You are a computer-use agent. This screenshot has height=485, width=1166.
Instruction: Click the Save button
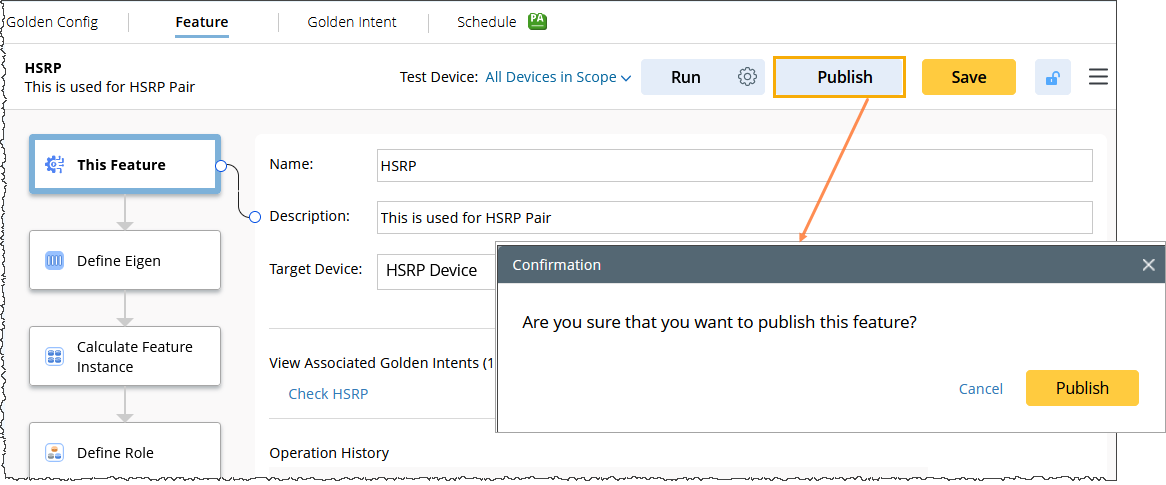tap(968, 77)
